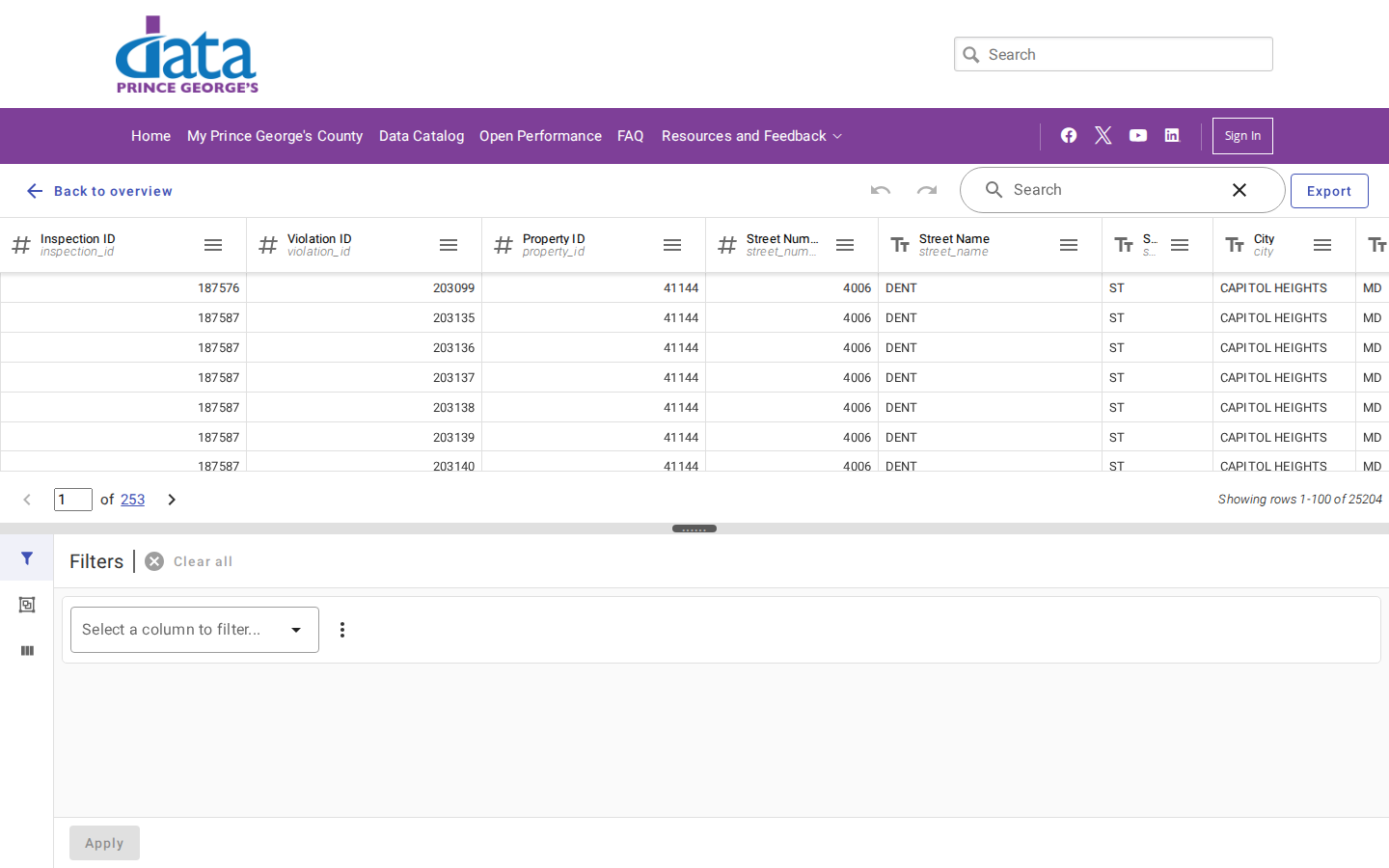The width and height of the screenshot is (1389, 868).
Task: Open the Home menu item
Action: (150, 136)
